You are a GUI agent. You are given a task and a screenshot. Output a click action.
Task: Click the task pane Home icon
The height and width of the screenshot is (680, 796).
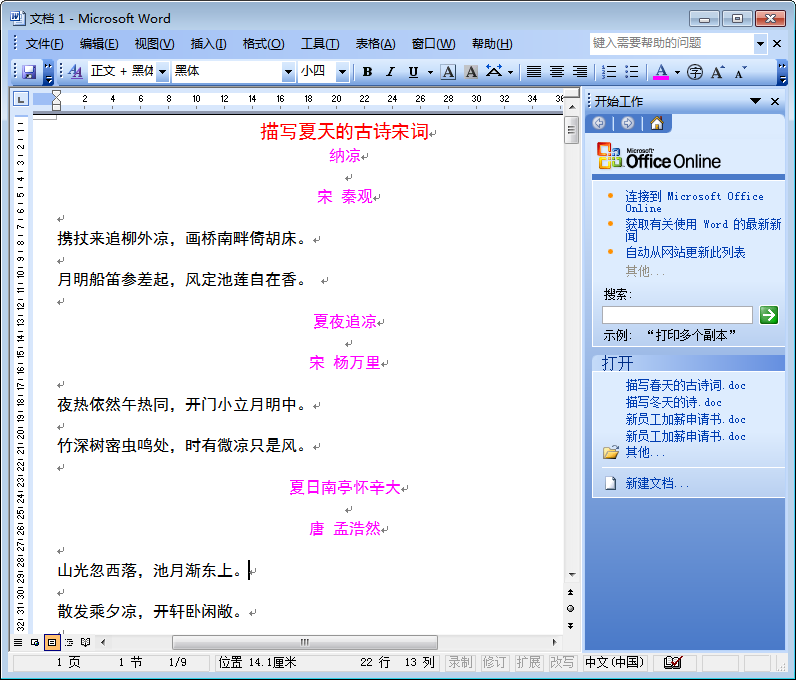(x=656, y=123)
